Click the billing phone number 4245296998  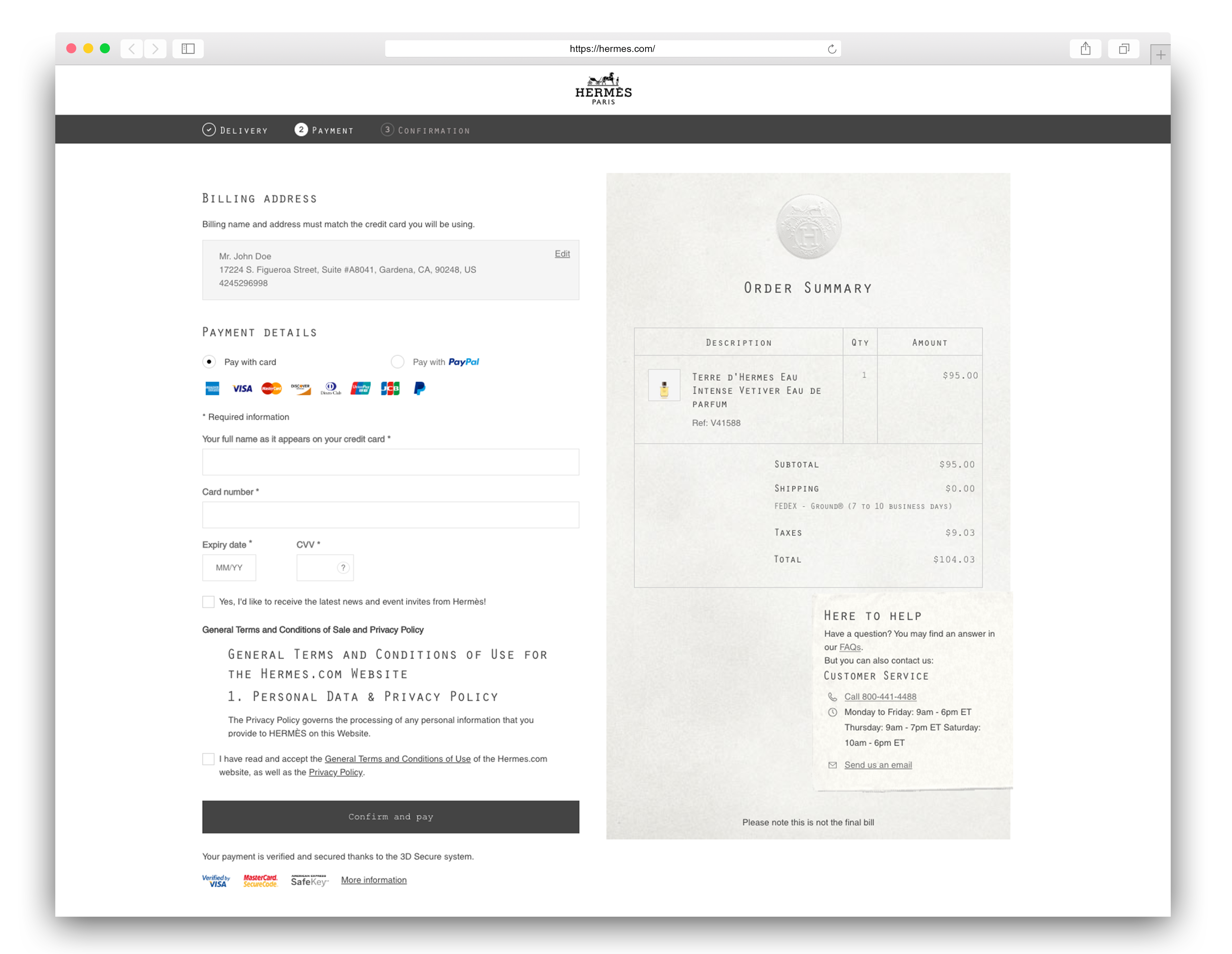tap(244, 283)
